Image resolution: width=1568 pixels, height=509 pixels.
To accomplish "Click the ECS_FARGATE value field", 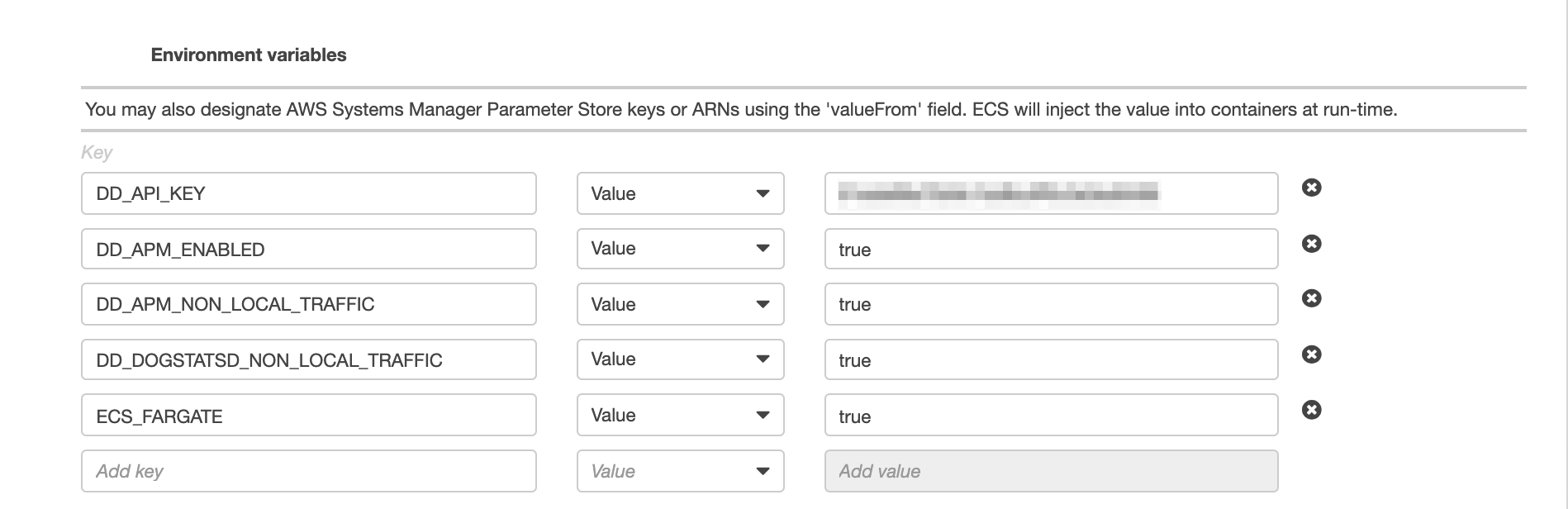I will tap(1050, 415).
